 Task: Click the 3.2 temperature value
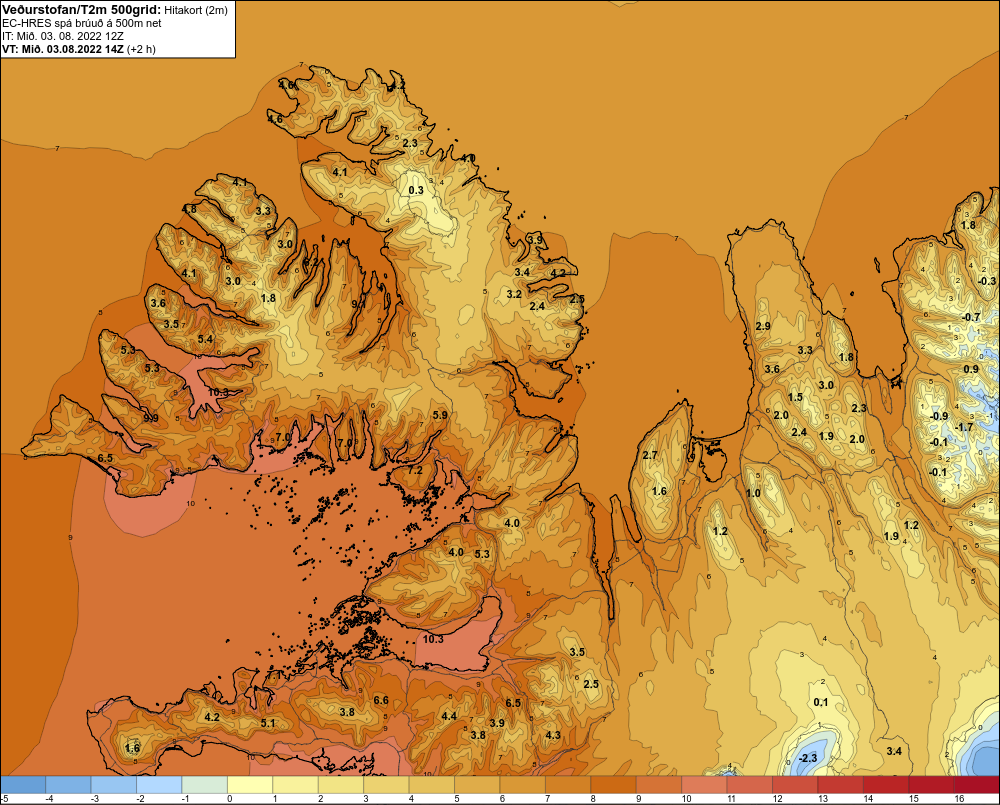click(x=514, y=294)
